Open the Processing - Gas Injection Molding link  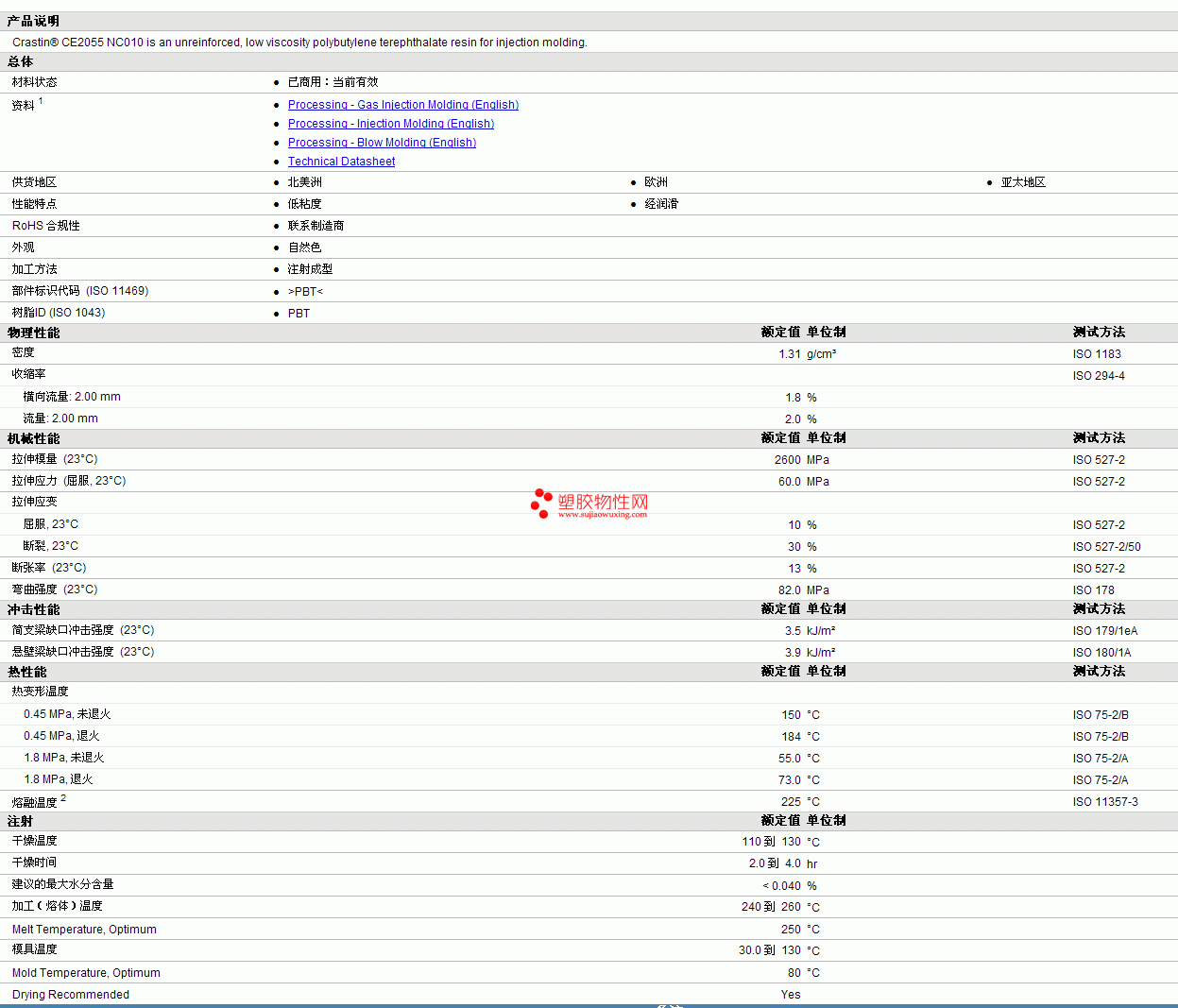(403, 105)
